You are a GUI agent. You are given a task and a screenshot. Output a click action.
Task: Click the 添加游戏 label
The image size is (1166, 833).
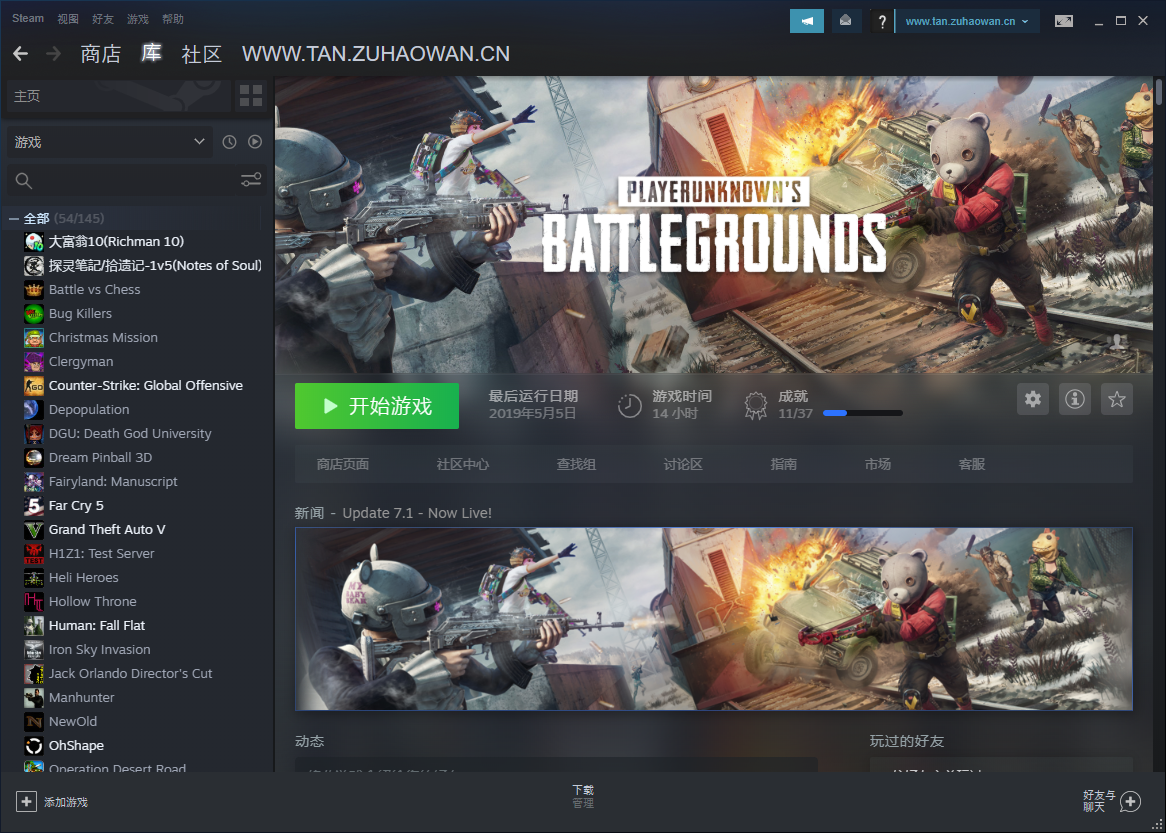pos(65,803)
